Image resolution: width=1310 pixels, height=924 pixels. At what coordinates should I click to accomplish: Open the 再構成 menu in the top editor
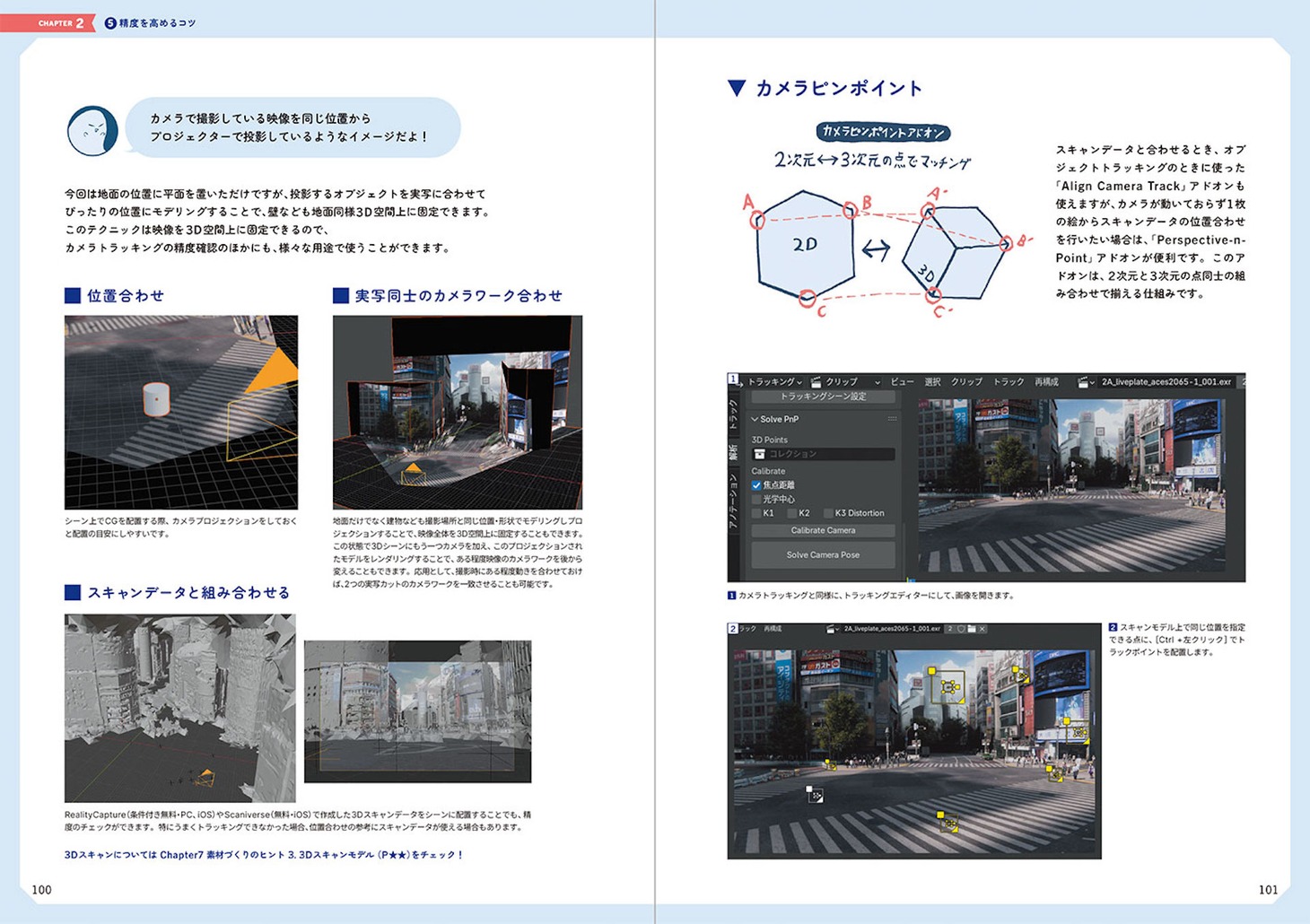(x=1046, y=382)
